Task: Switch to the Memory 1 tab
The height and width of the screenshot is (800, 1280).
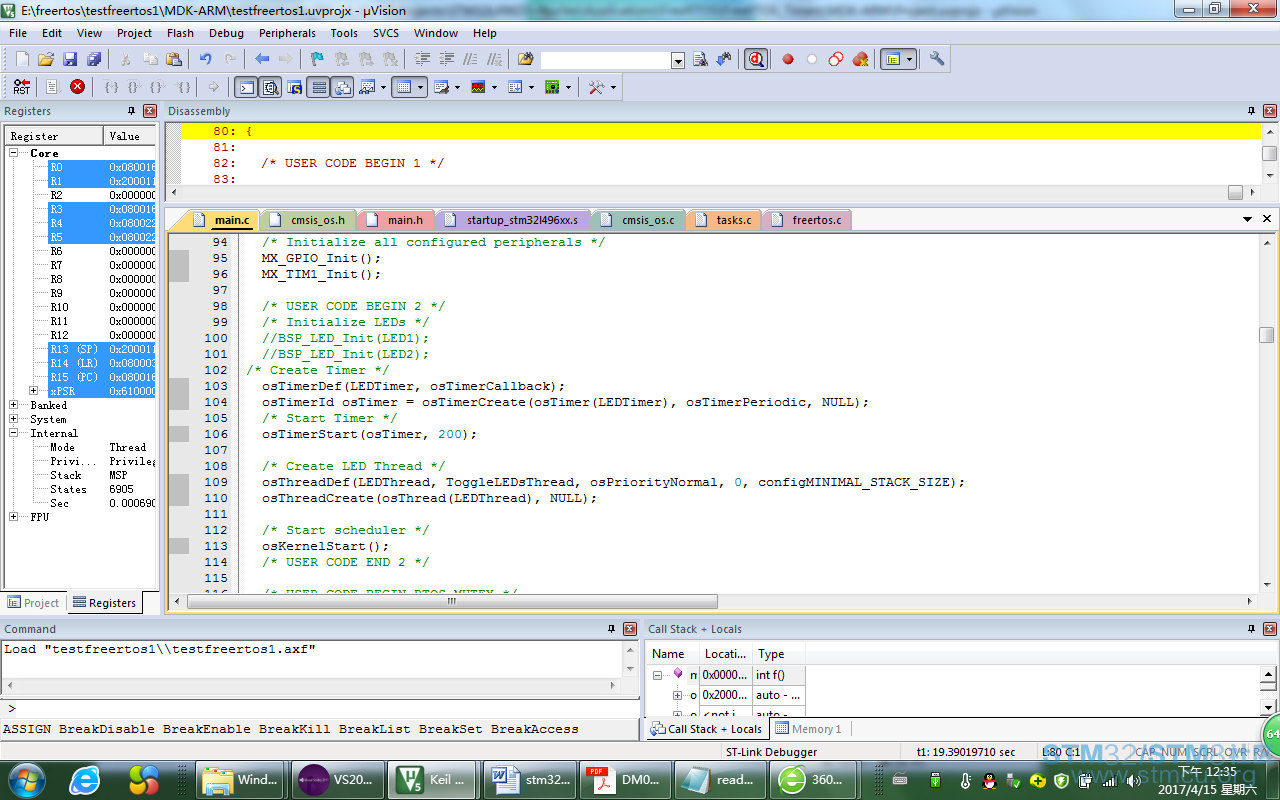Action: [x=808, y=729]
